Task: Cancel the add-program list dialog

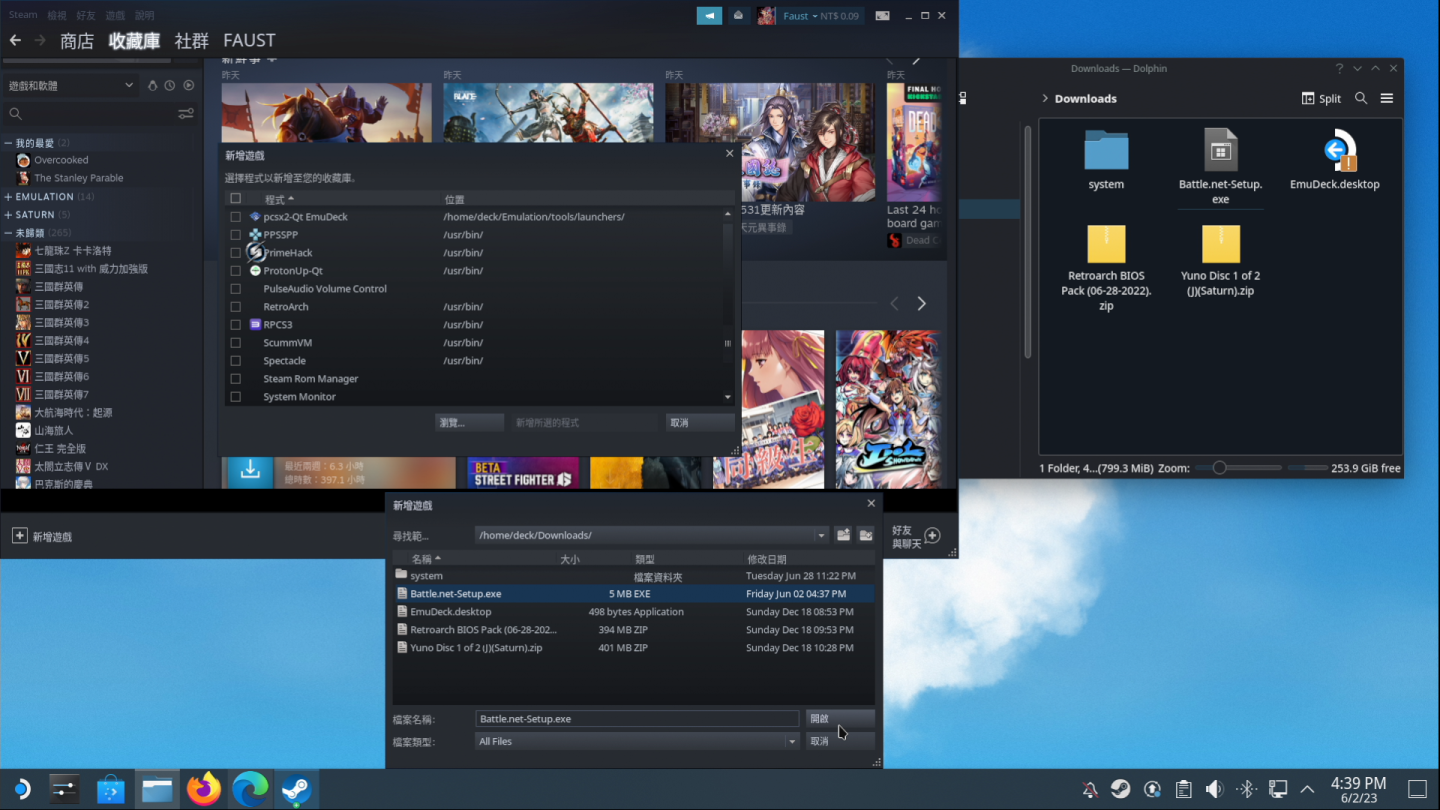Action: click(700, 422)
